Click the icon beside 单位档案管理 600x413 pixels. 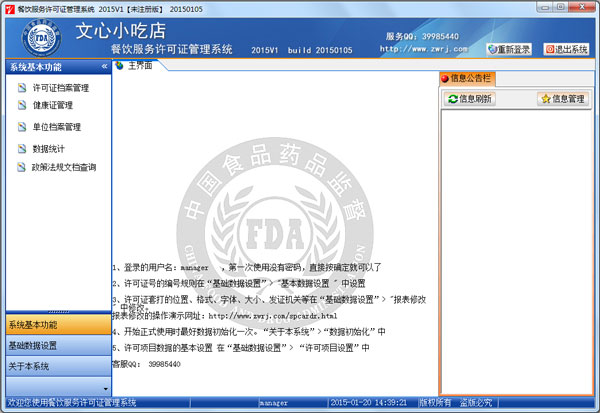point(22,127)
